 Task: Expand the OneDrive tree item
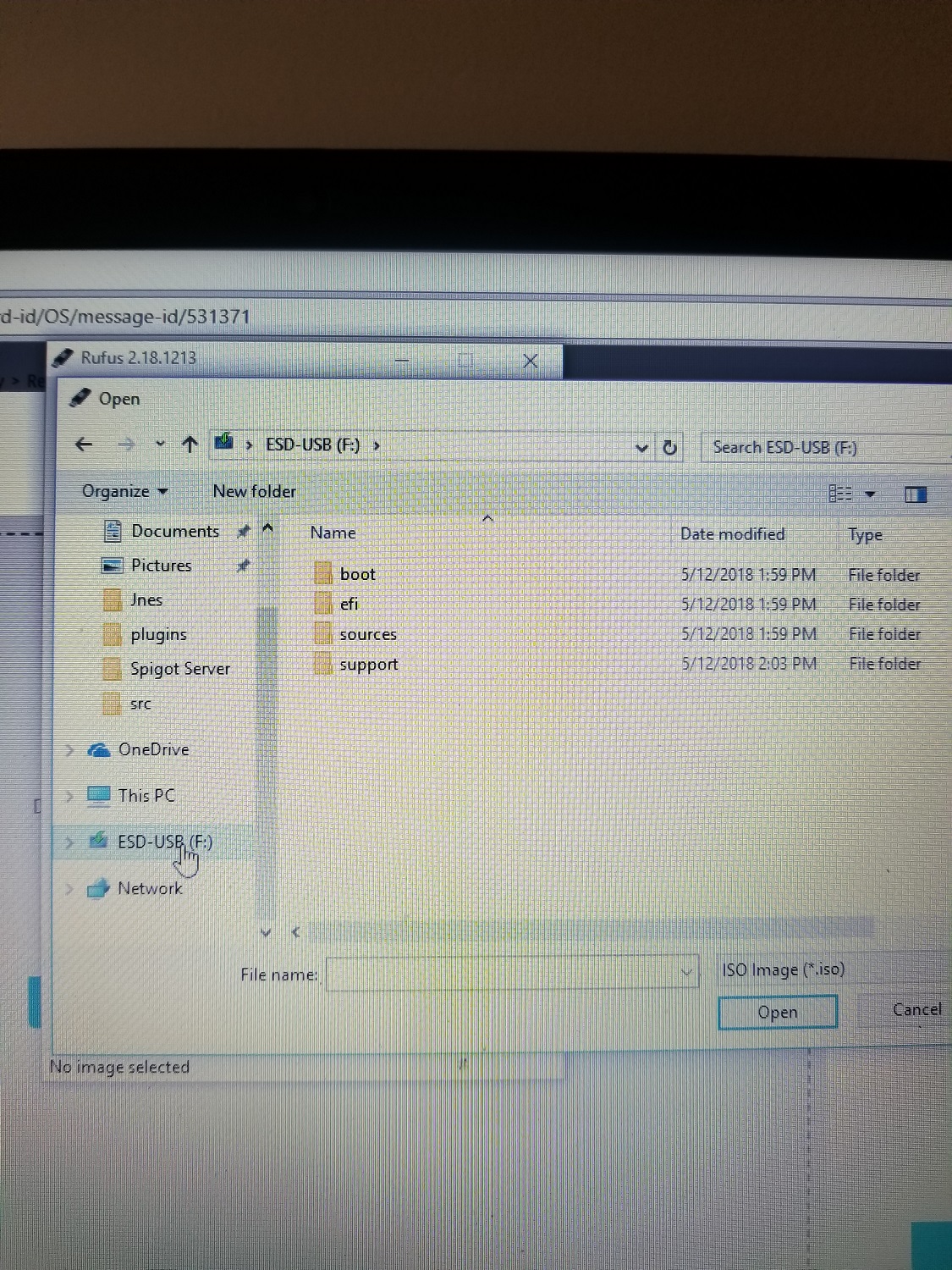(x=69, y=749)
